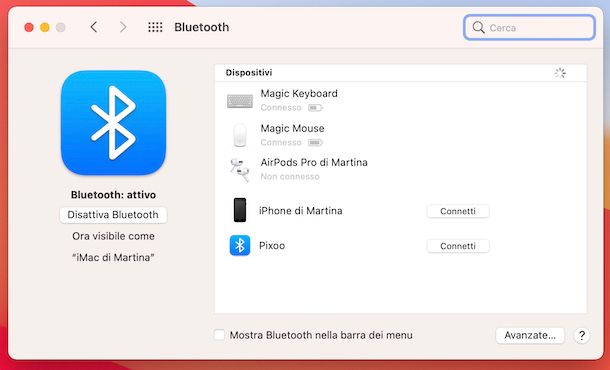Click the Bluetooth: attivo status label
Image resolution: width=610 pixels, height=370 pixels.
click(113, 195)
